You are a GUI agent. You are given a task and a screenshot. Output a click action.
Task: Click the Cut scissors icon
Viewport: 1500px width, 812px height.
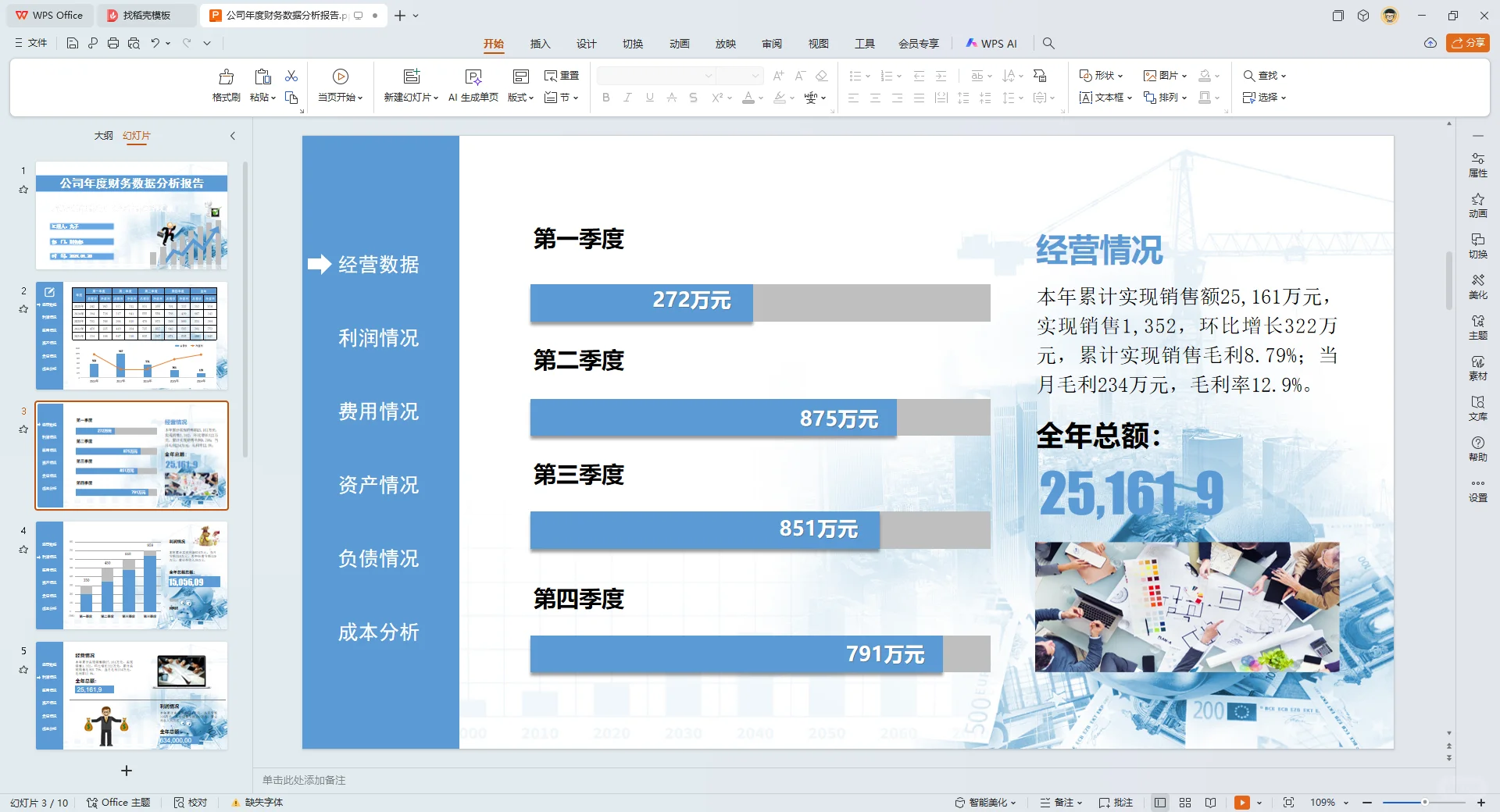[x=291, y=76]
